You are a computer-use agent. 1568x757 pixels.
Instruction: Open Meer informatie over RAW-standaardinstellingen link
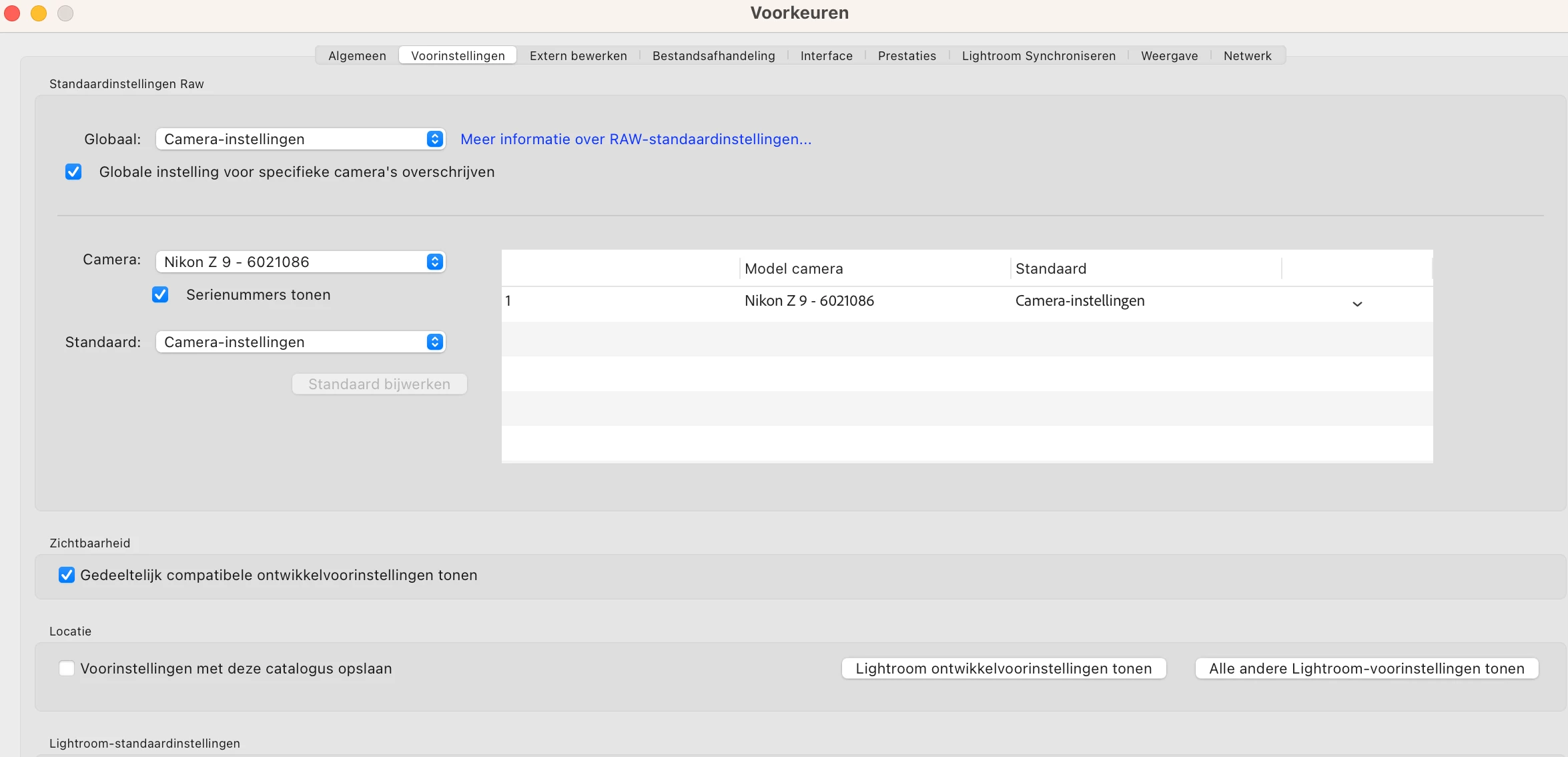(635, 139)
